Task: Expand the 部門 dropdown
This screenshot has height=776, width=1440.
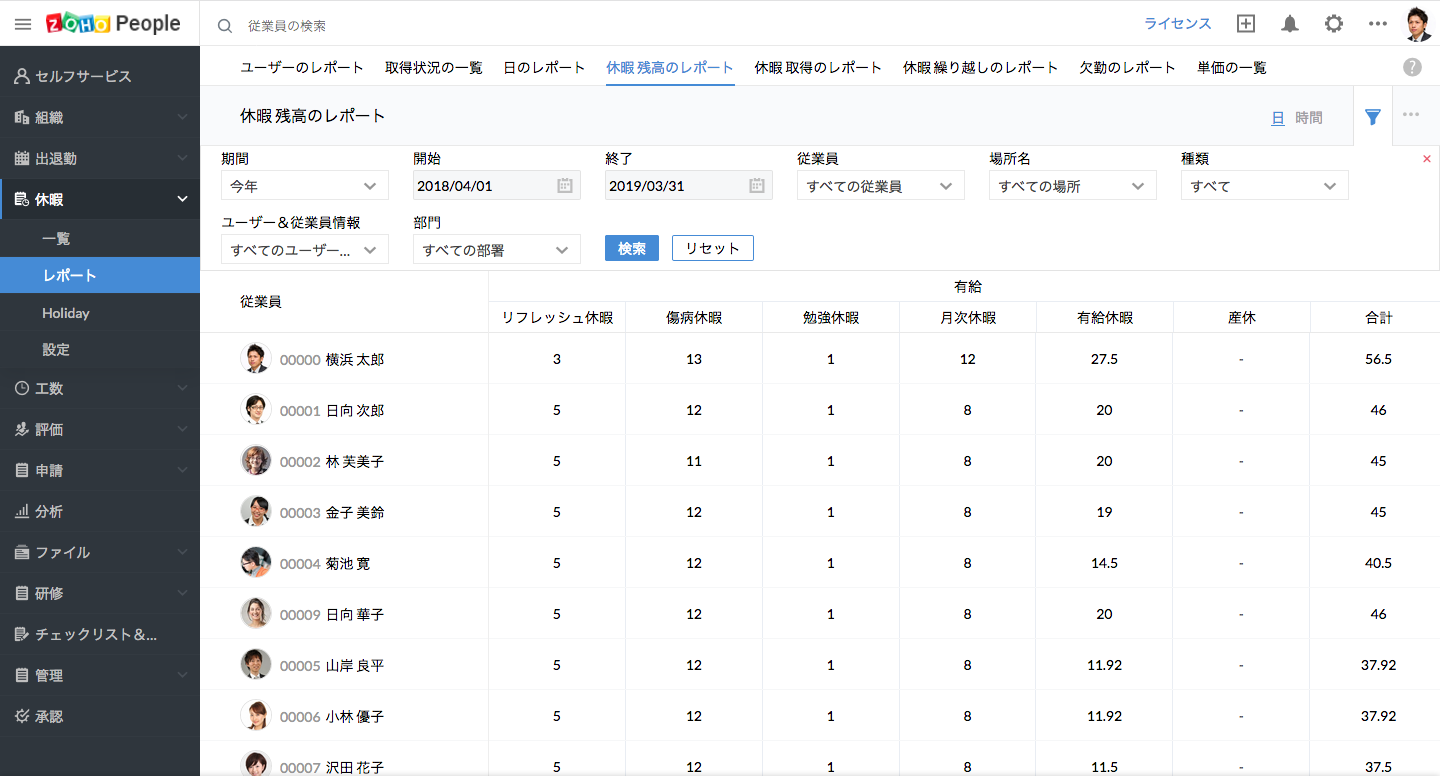Action: tap(496, 250)
